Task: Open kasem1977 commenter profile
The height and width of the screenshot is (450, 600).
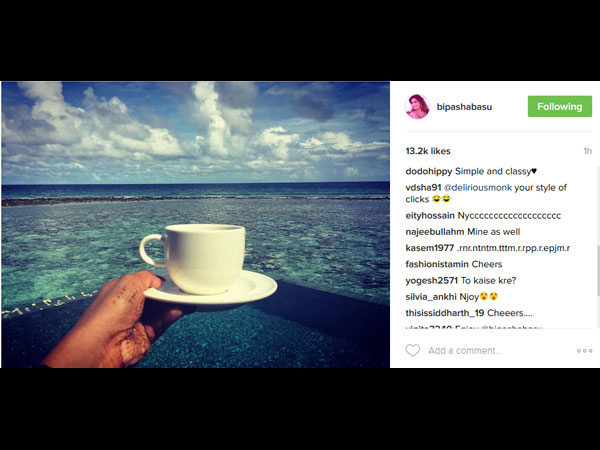Action: click(430, 248)
